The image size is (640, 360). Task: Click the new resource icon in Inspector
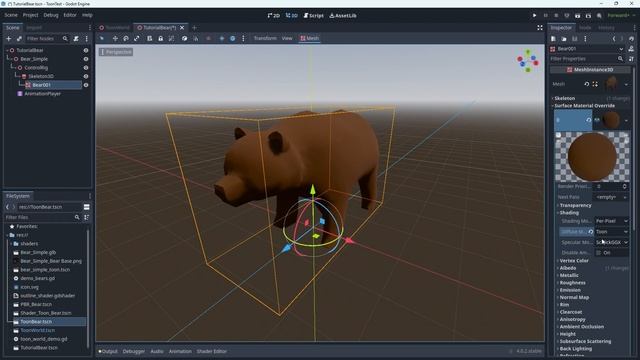[553, 39]
